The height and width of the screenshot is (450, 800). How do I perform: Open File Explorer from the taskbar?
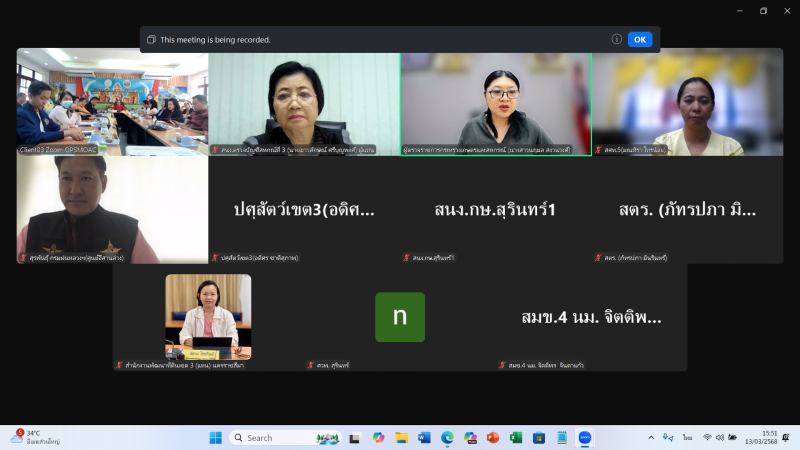pos(401,438)
